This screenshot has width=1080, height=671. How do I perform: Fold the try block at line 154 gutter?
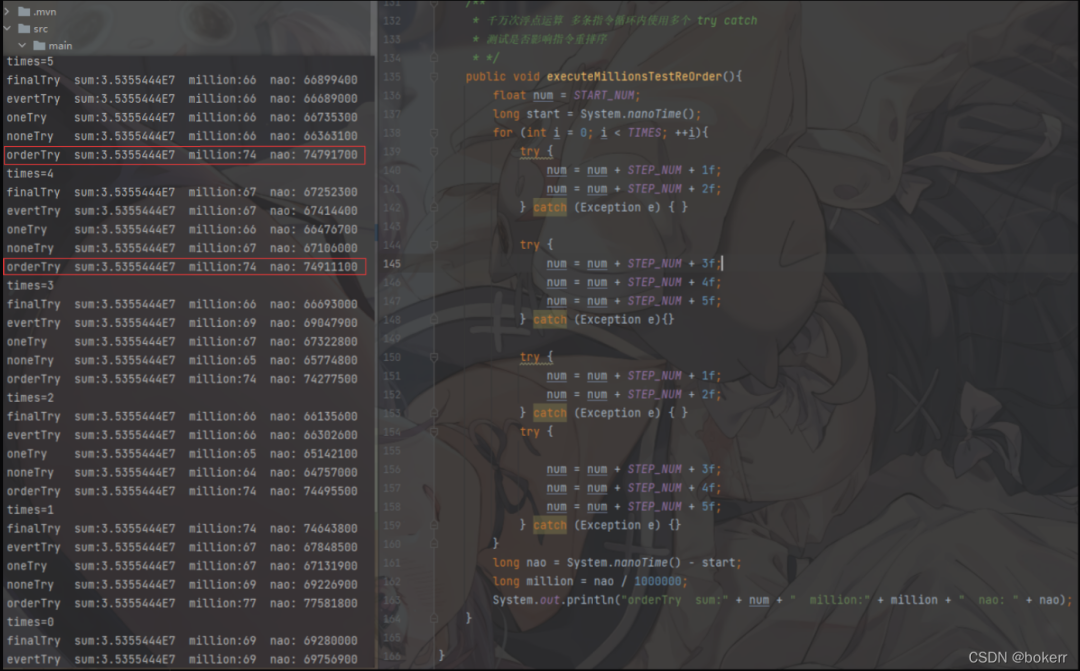[434, 431]
